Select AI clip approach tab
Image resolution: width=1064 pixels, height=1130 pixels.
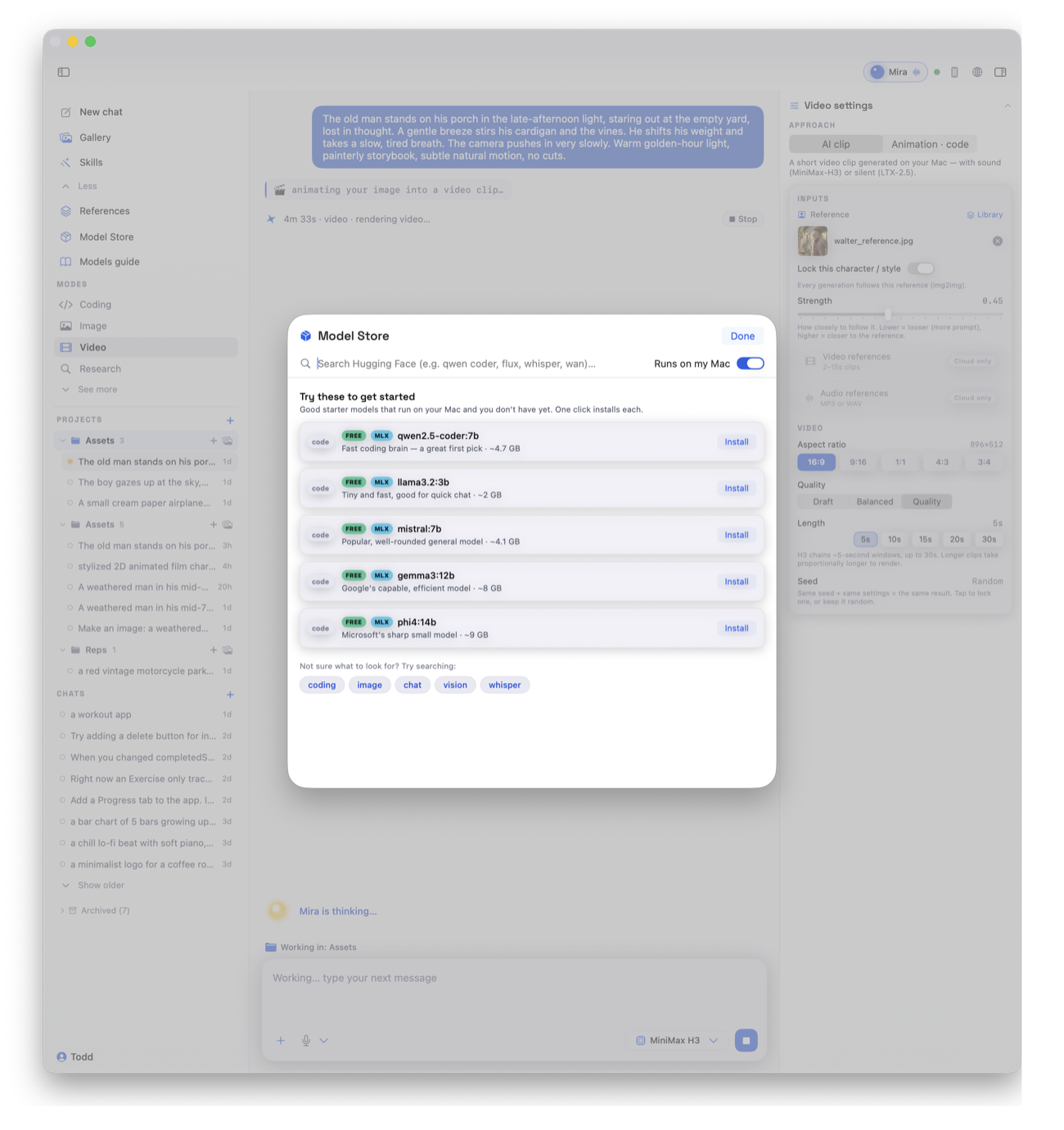click(x=836, y=144)
